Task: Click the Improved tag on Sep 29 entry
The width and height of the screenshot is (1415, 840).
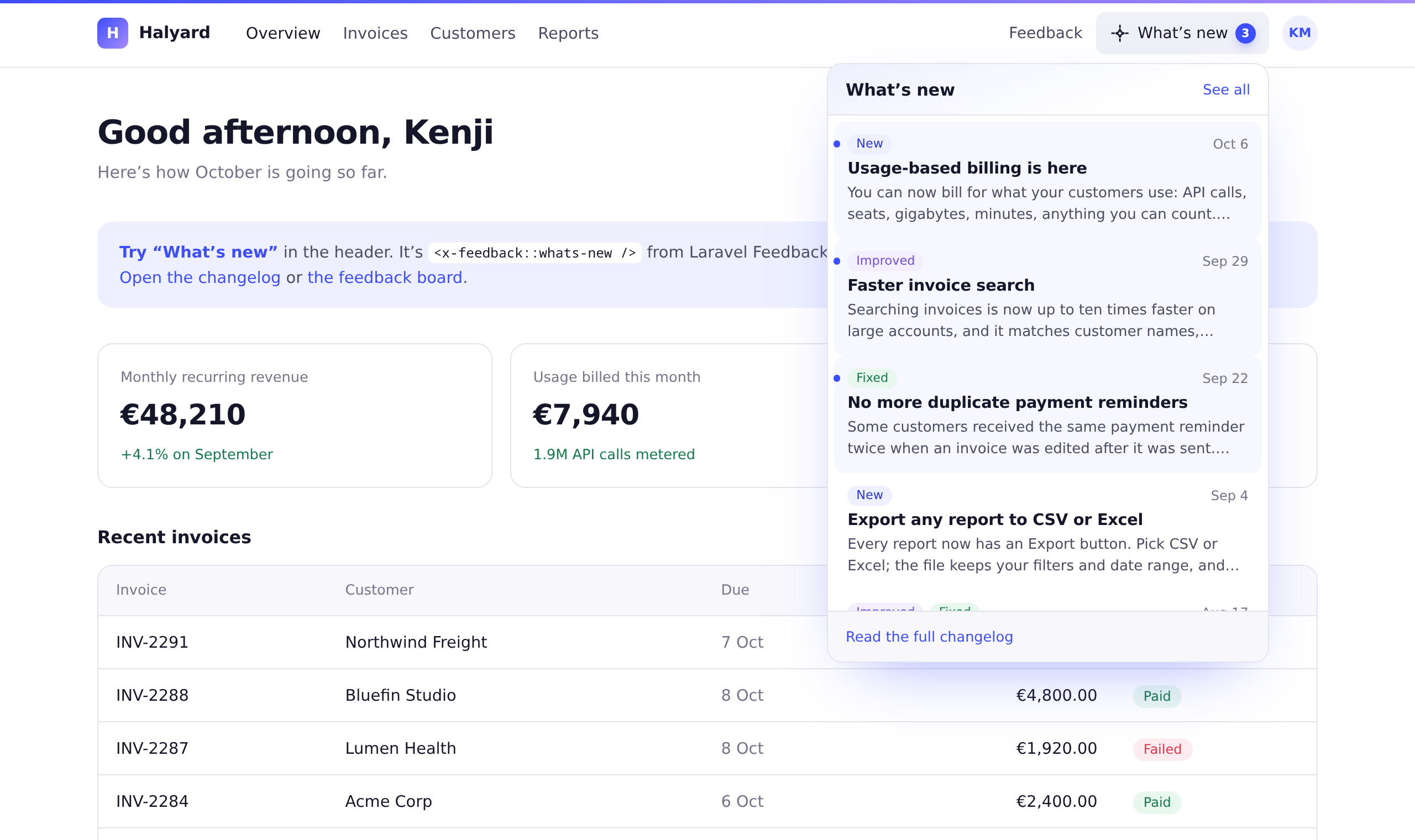Action: pyautogui.click(x=885, y=261)
